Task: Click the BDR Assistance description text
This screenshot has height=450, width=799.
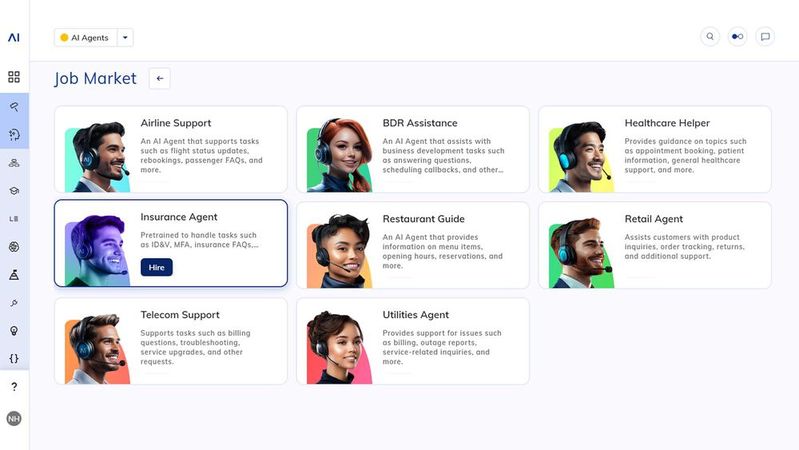Action: pyautogui.click(x=443, y=155)
